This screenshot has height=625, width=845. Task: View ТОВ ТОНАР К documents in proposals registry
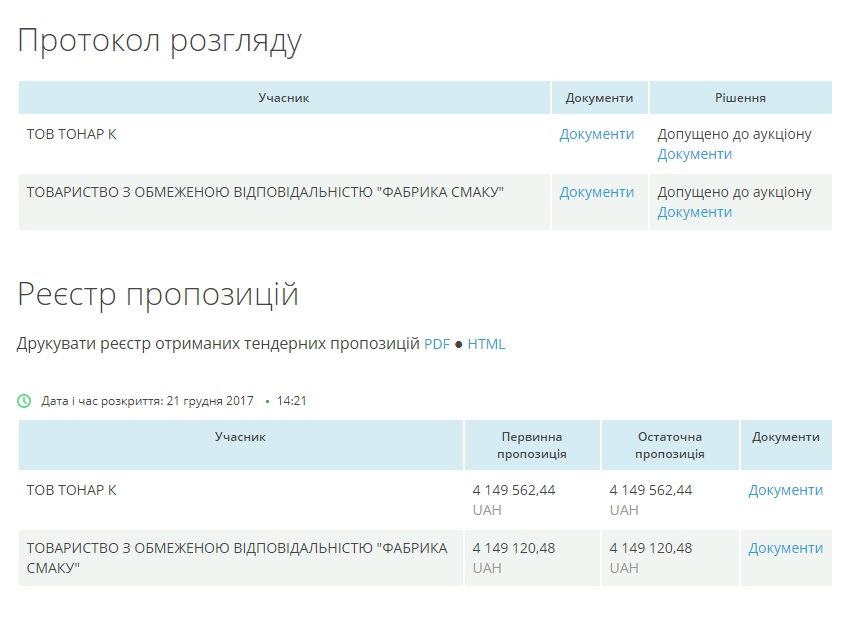[x=785, y=490]
